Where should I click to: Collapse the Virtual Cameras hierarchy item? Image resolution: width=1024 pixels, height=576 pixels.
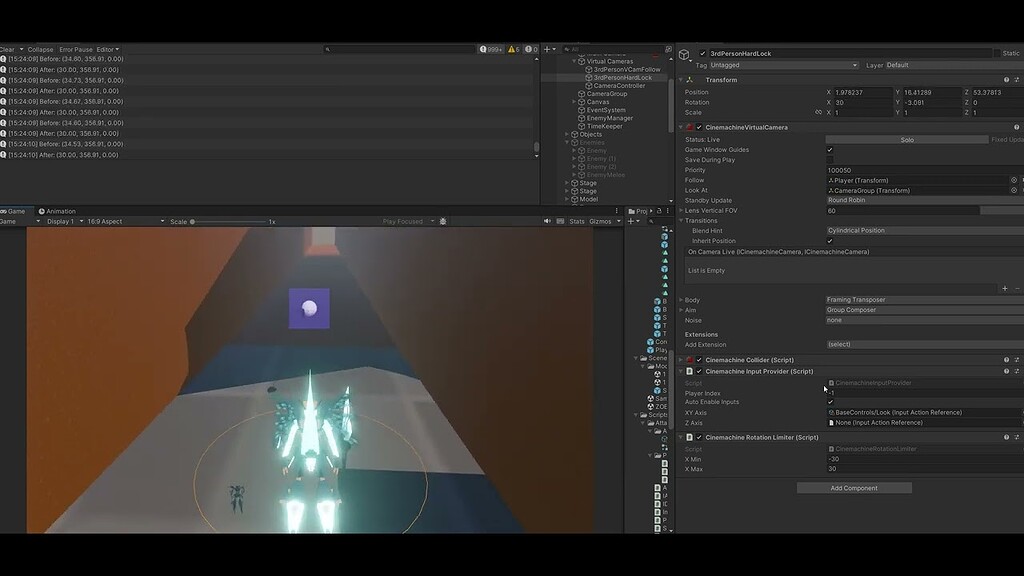click(x=574, y=59)
